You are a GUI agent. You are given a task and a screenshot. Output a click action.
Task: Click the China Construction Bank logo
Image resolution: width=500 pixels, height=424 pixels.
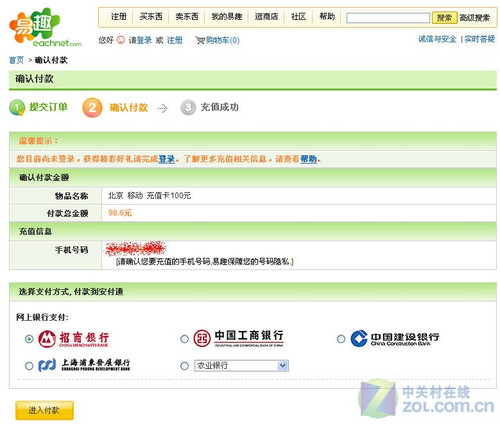pyautogui.click(x=395, y=339)
